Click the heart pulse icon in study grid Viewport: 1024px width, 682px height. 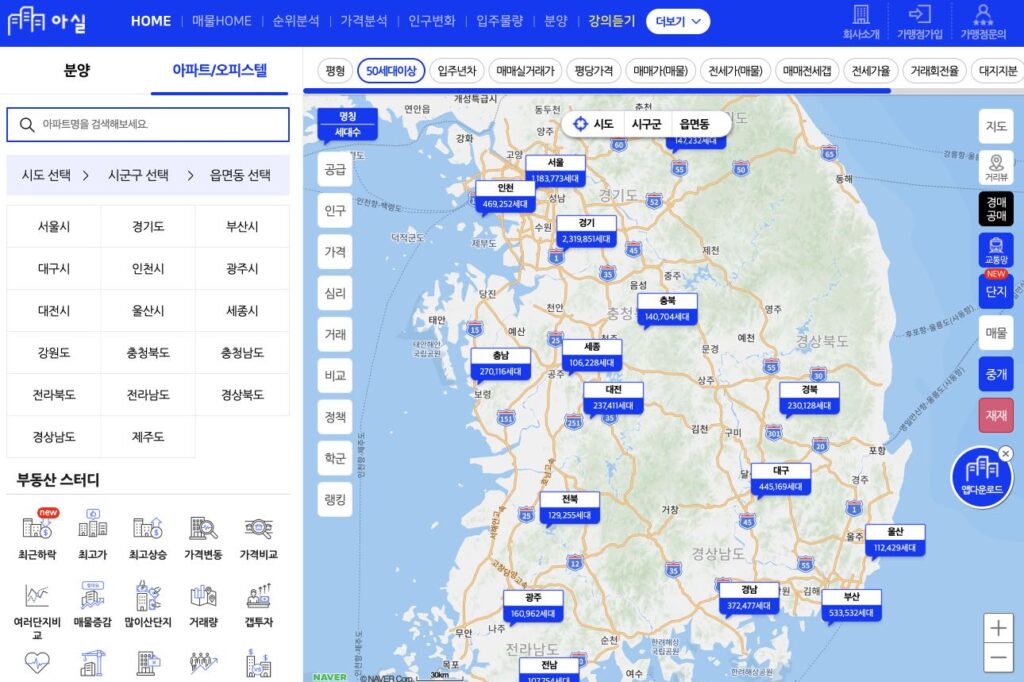click(x=37, y=662)
